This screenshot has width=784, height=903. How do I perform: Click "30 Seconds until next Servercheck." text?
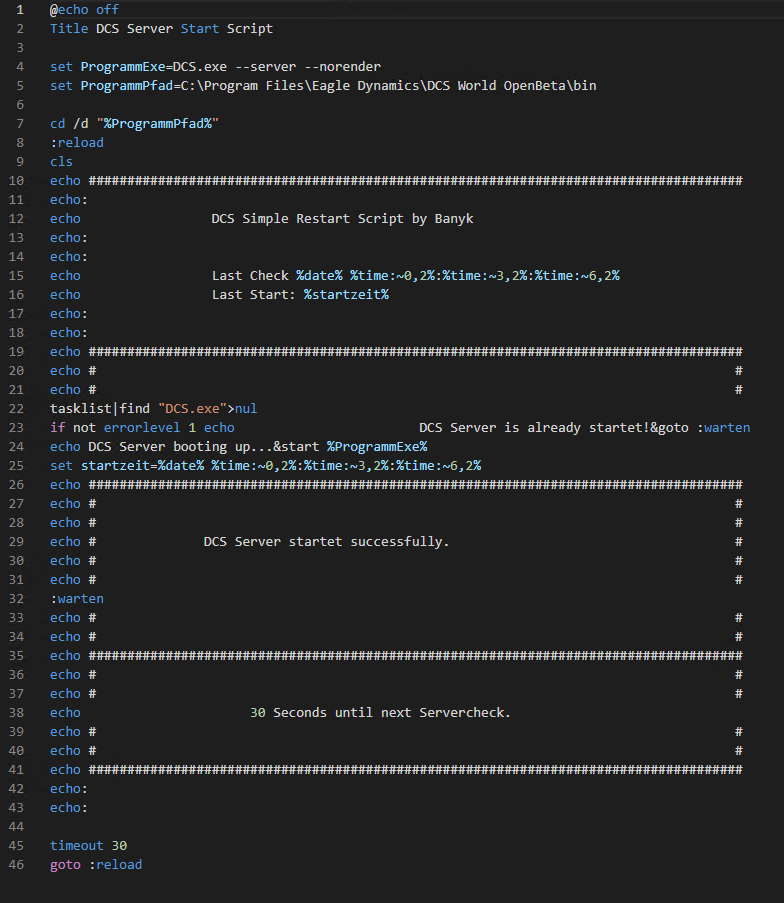pos(380,713)
